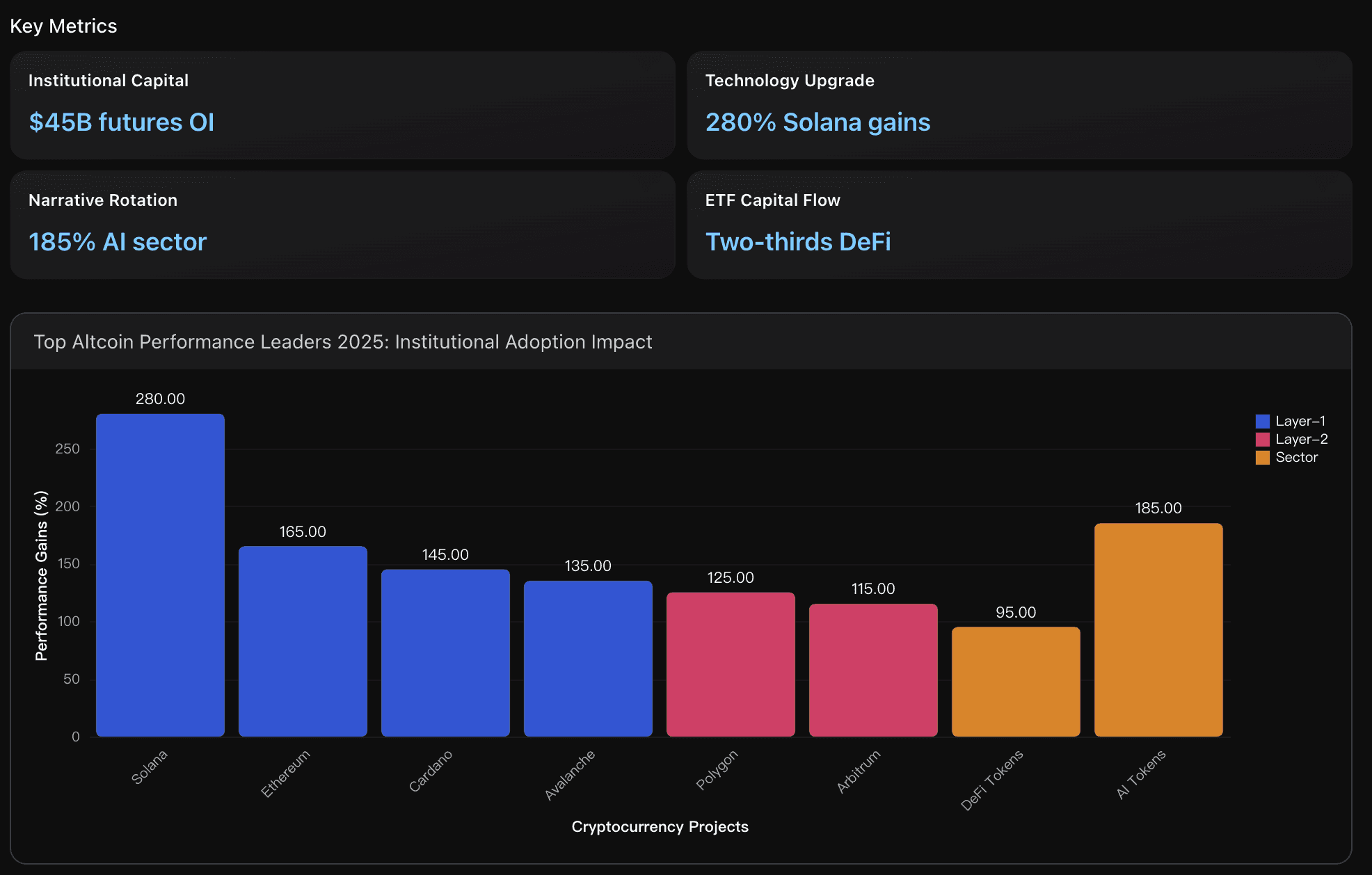Click the 185.00 data label
Viewport: 1372px width, 875px height.
coord(1158,508)
